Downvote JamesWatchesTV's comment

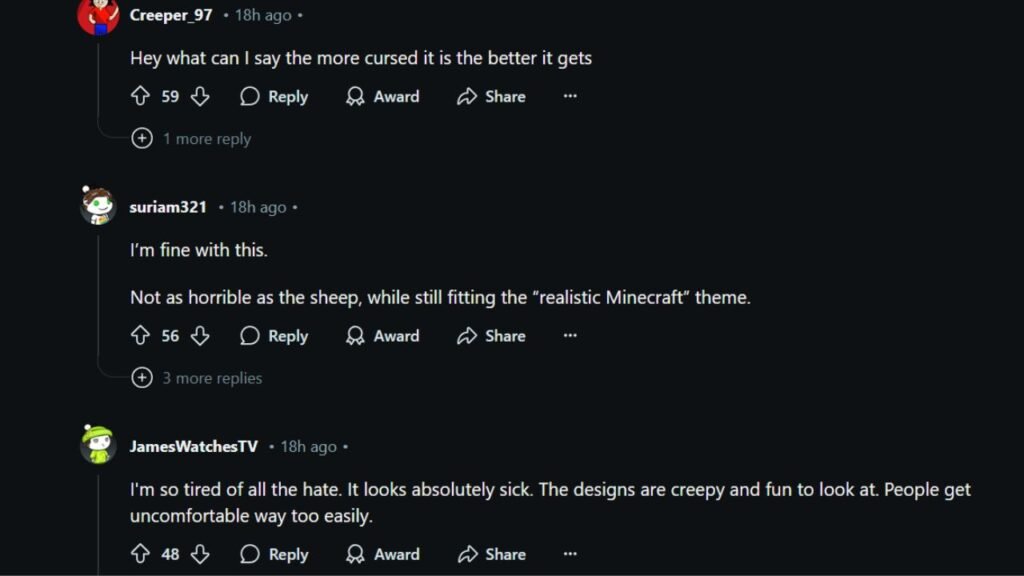[200, 554]
